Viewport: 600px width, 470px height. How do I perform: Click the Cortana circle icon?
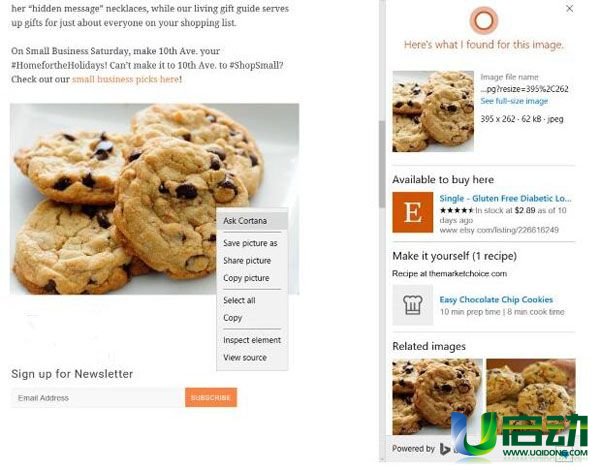tap(484, 20)
